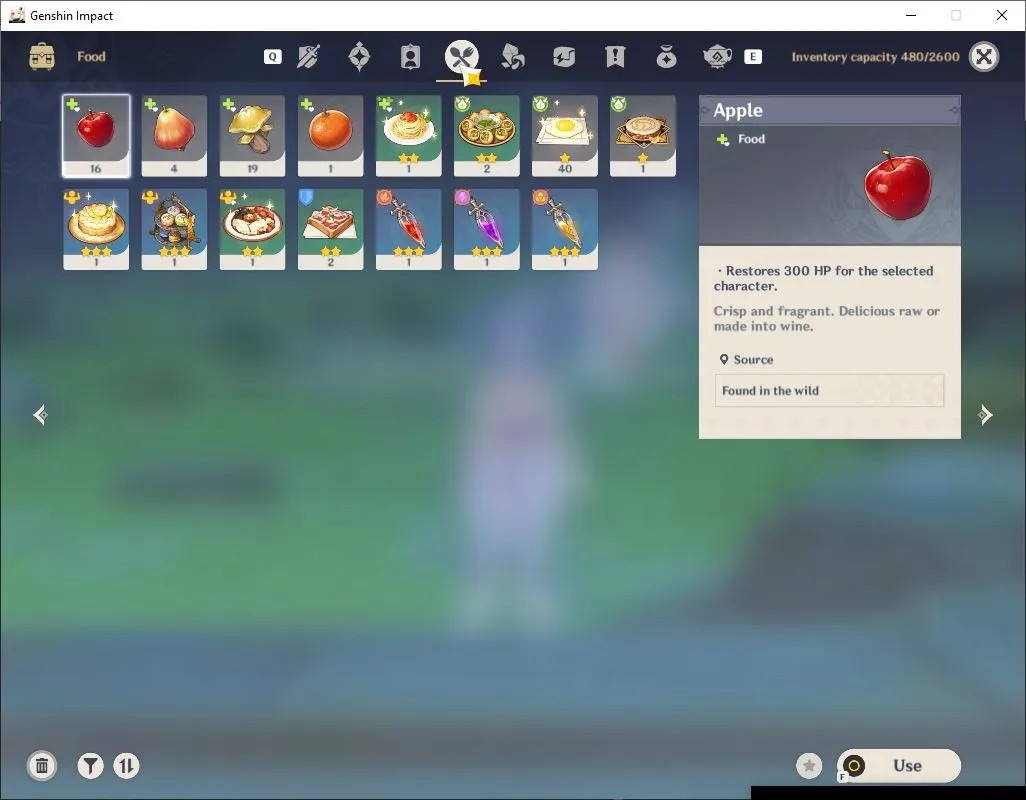The image size is (1026, 800).
Task: Switch to the Artifacts tab
Action: tap(359, 57)
